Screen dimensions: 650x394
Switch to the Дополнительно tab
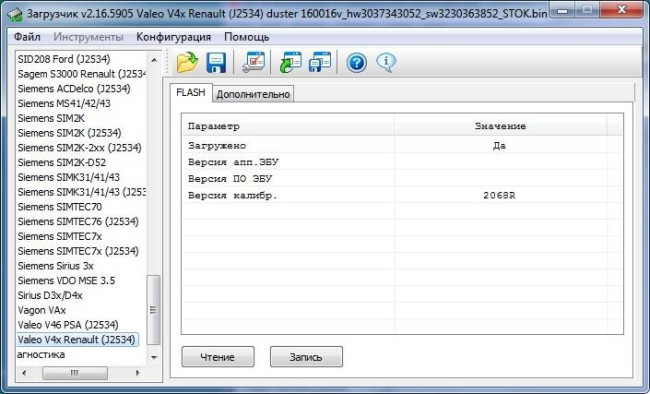click(253, 94)
